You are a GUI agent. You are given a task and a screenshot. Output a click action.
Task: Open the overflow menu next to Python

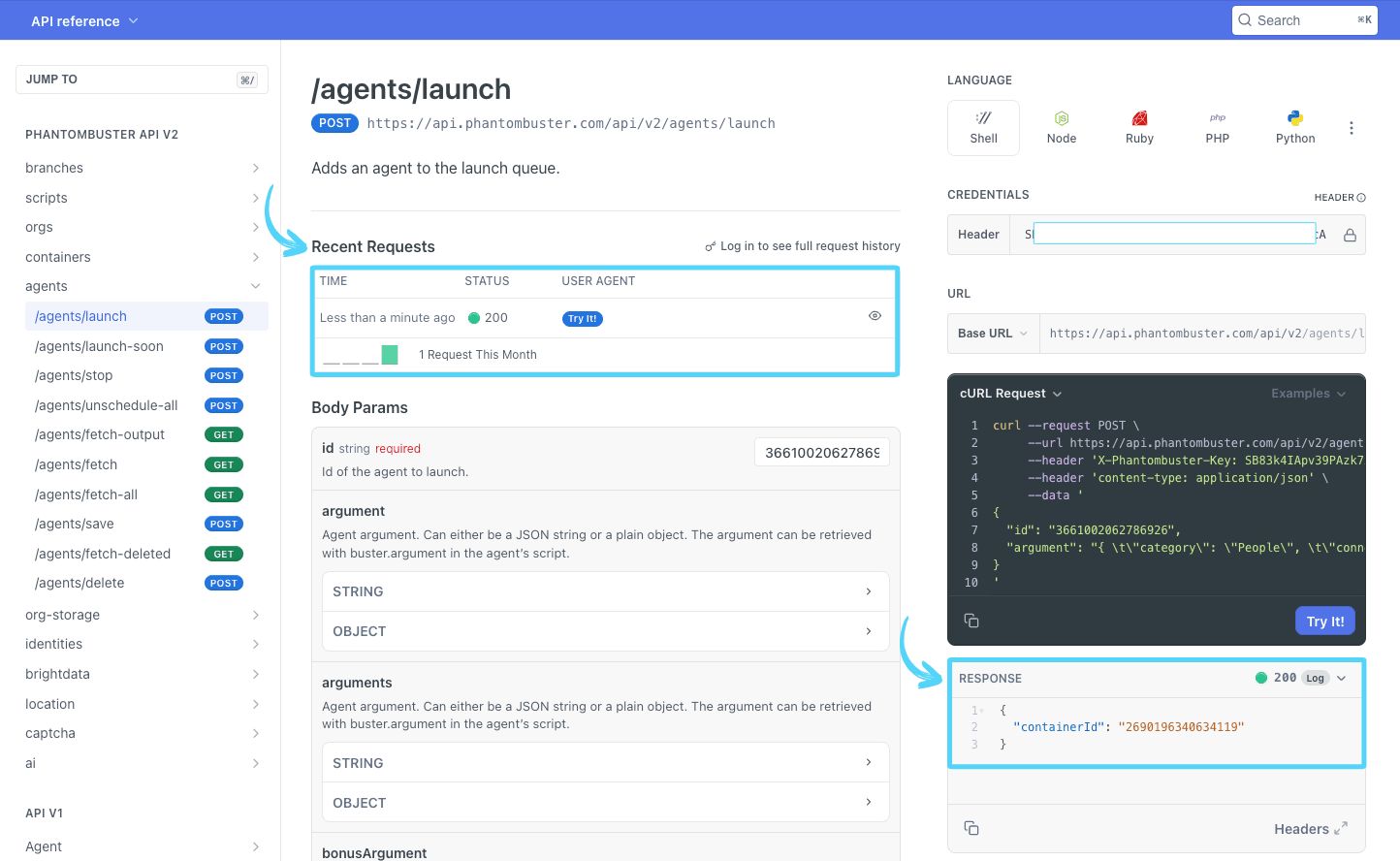point(1352,127)
